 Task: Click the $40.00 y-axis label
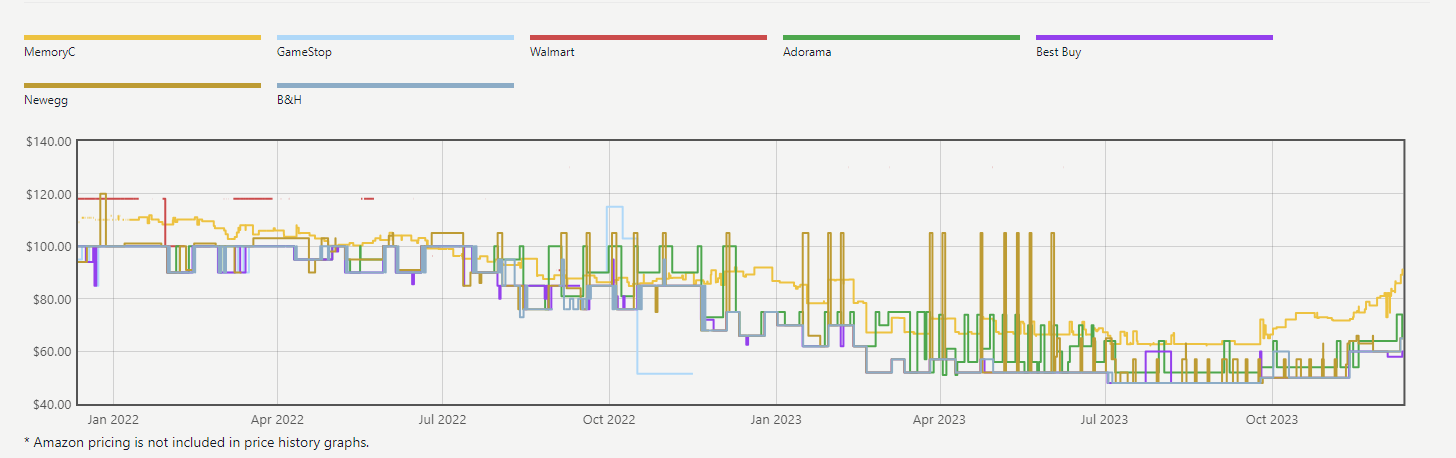pos(51,405)
